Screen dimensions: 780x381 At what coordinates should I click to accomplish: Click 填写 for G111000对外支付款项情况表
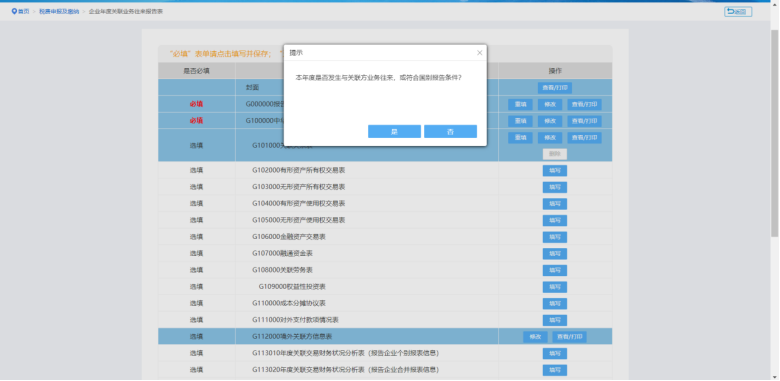tap(555, 320)
